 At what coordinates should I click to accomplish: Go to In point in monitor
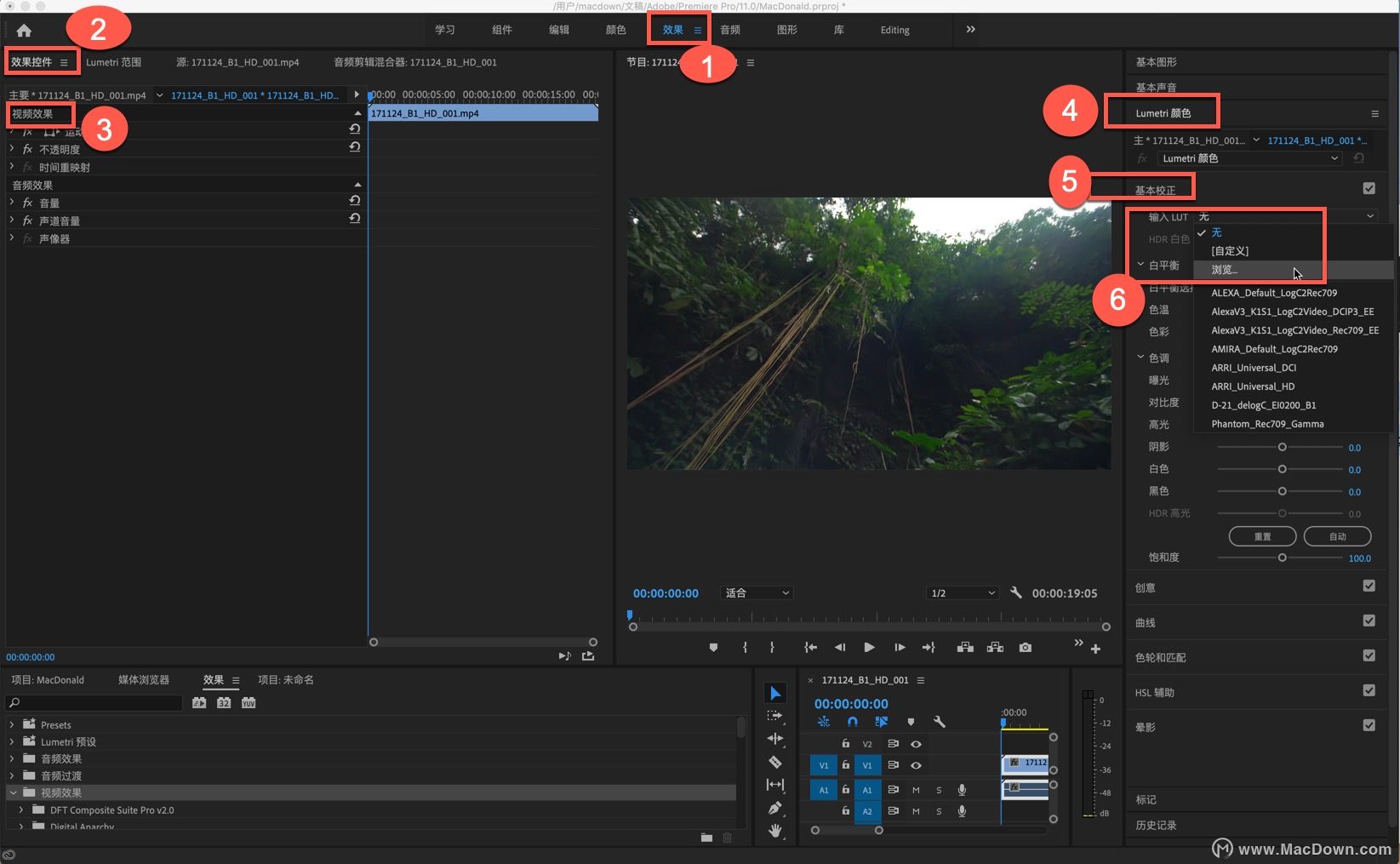811,648
